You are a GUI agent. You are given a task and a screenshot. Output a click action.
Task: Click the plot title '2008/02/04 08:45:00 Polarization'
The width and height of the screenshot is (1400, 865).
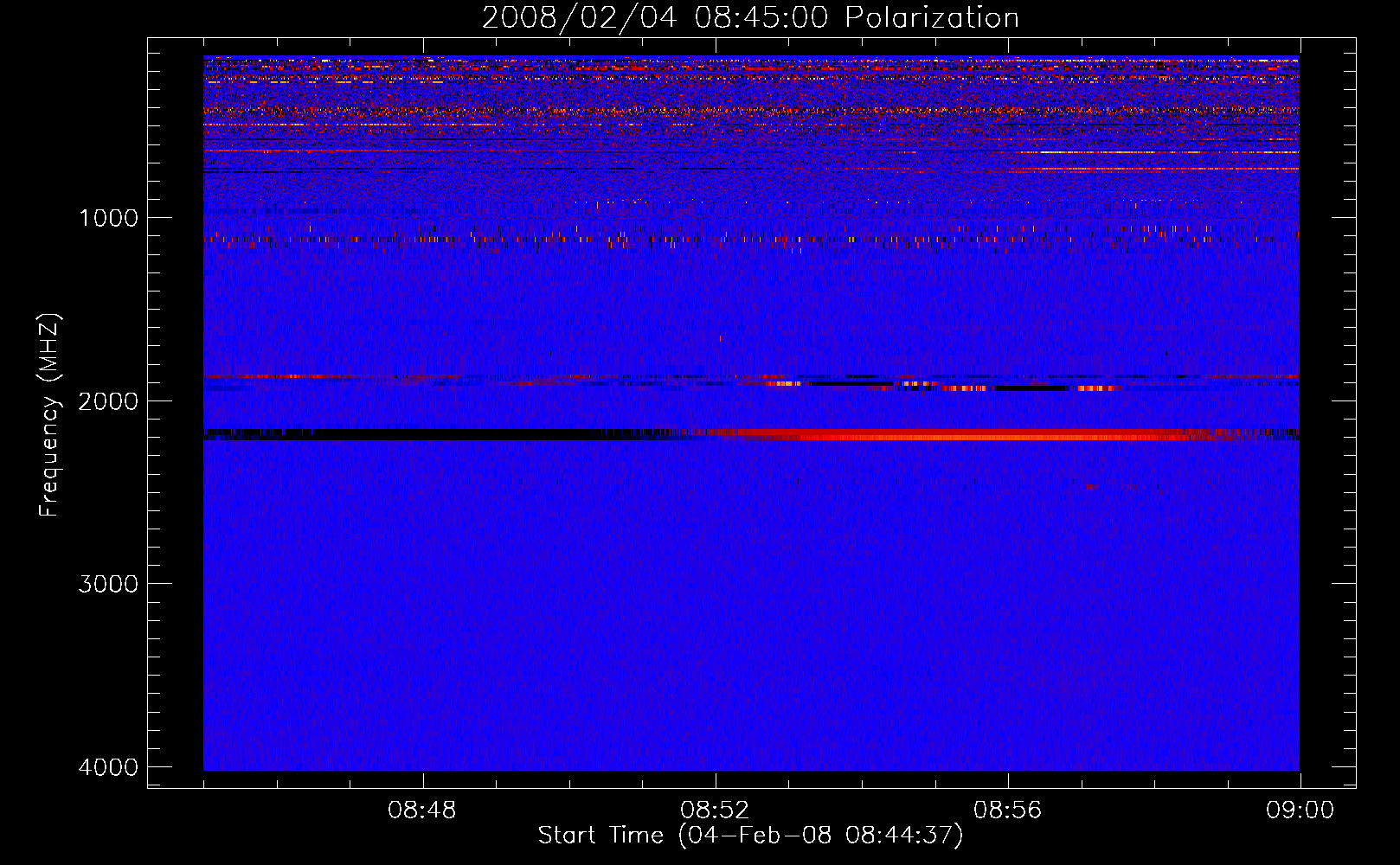[750, 17]
